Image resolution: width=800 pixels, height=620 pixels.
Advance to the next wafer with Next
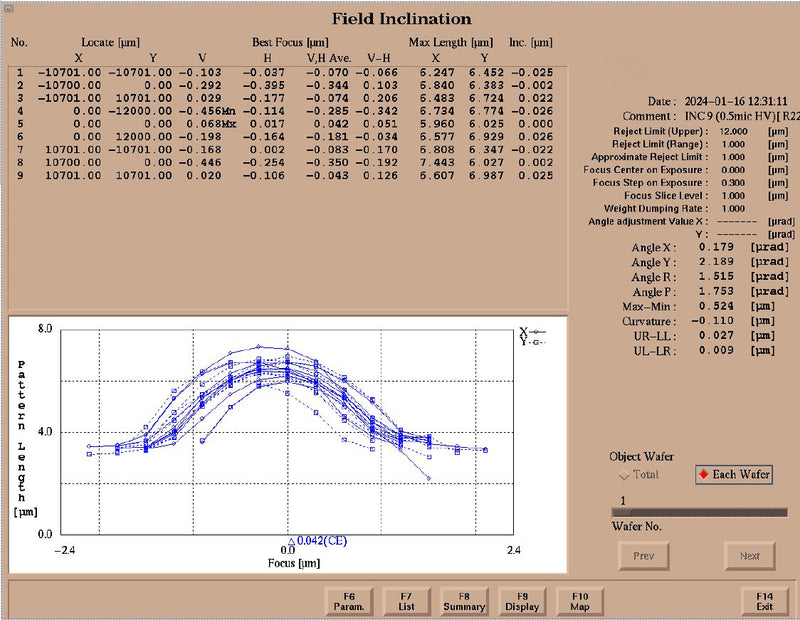pos(749,555)
